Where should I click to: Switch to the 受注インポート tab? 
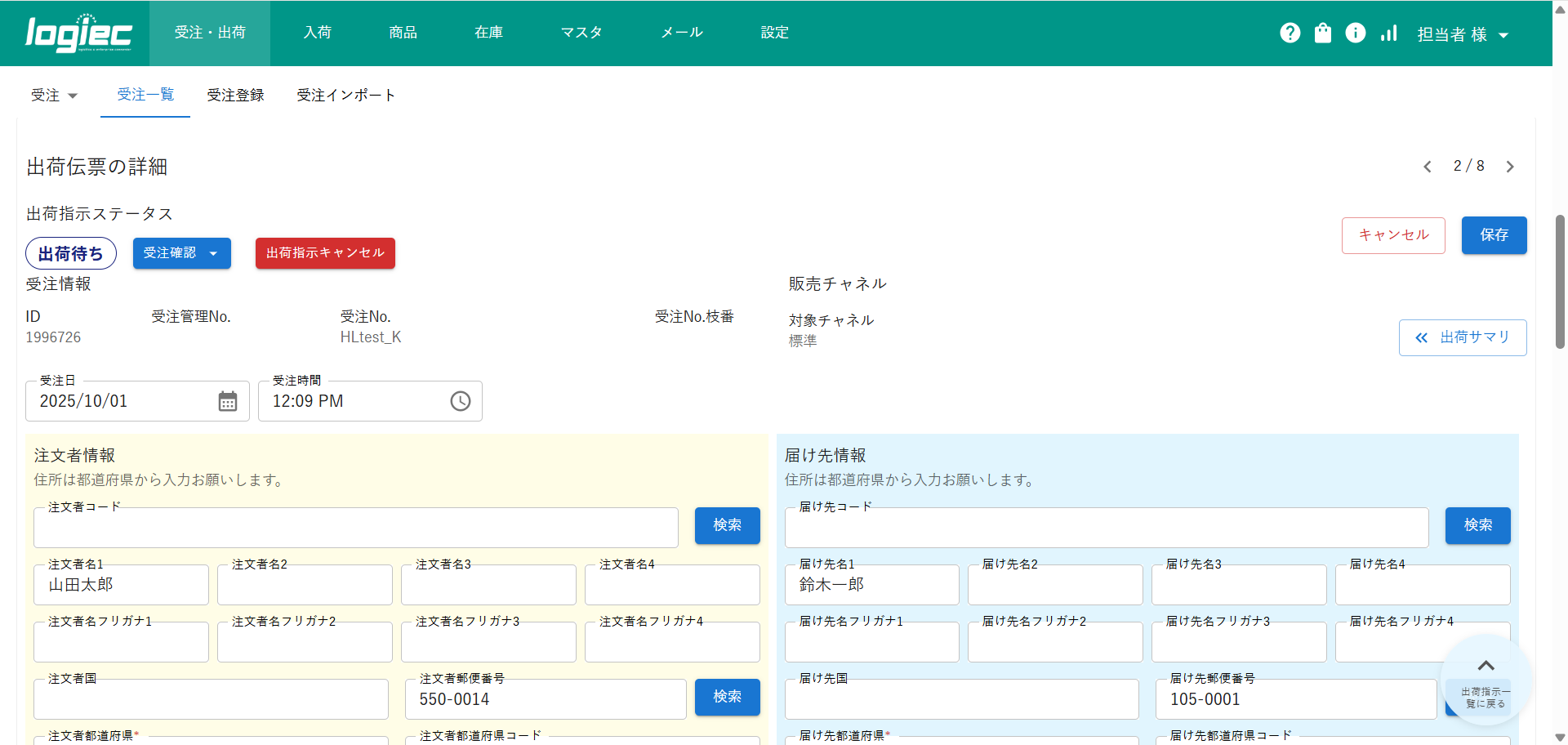[x=345, y=96]
